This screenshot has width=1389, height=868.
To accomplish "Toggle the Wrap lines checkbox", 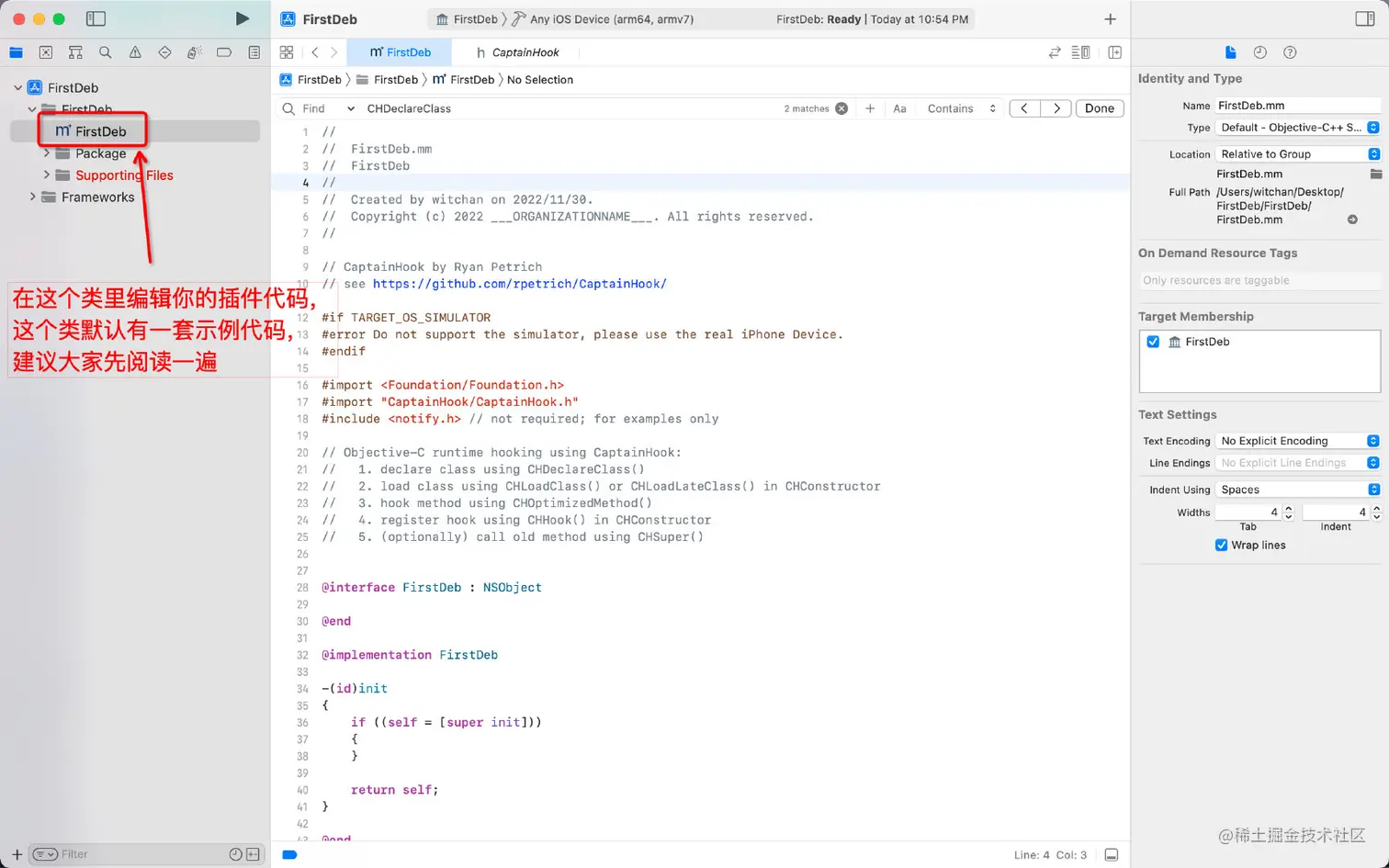I will 1221,545.
